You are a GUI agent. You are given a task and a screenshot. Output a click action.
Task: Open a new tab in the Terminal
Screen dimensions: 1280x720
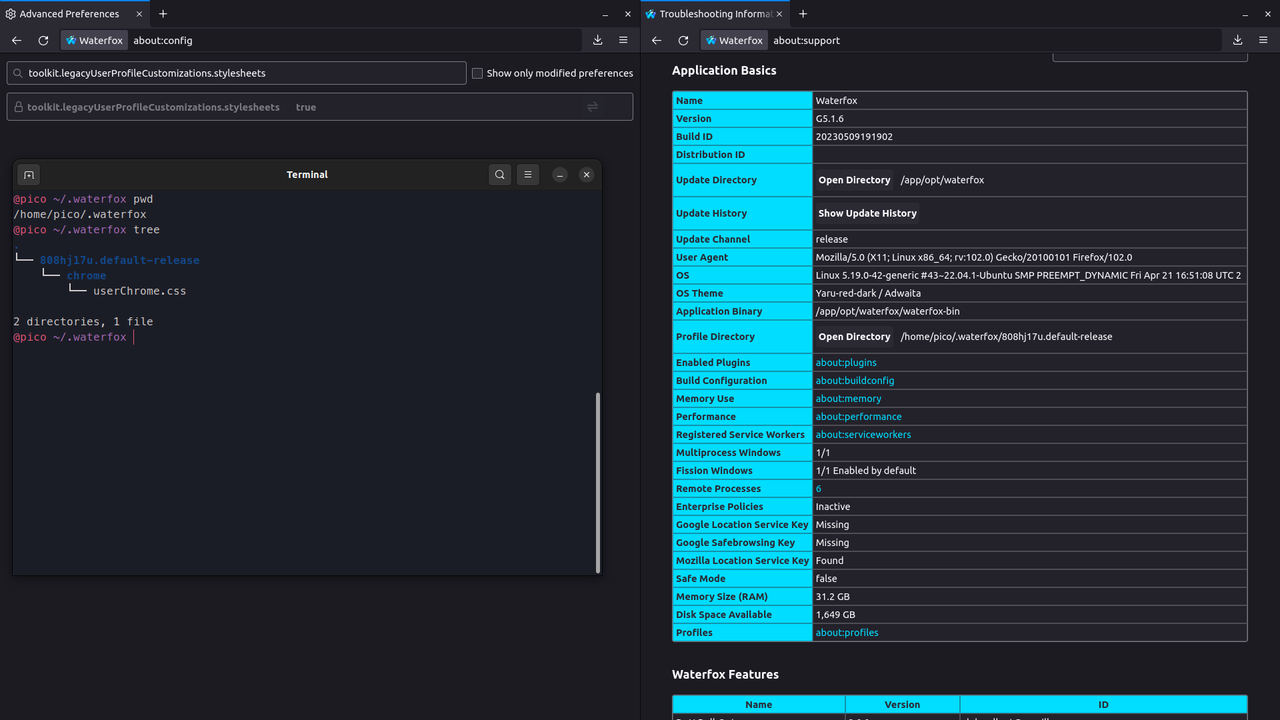[x=29, y=174]
